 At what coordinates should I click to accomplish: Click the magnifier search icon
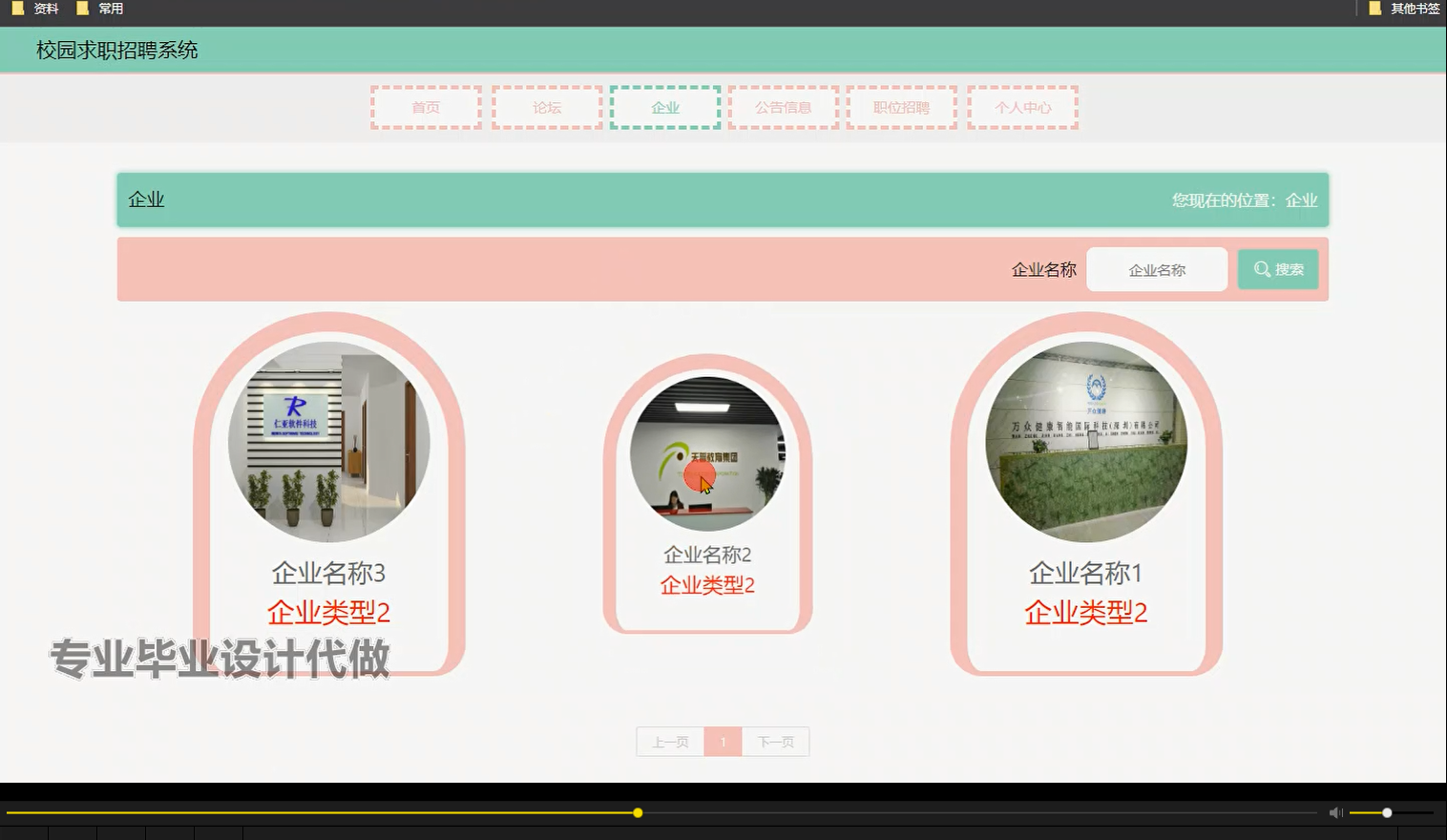point(1260,269)
